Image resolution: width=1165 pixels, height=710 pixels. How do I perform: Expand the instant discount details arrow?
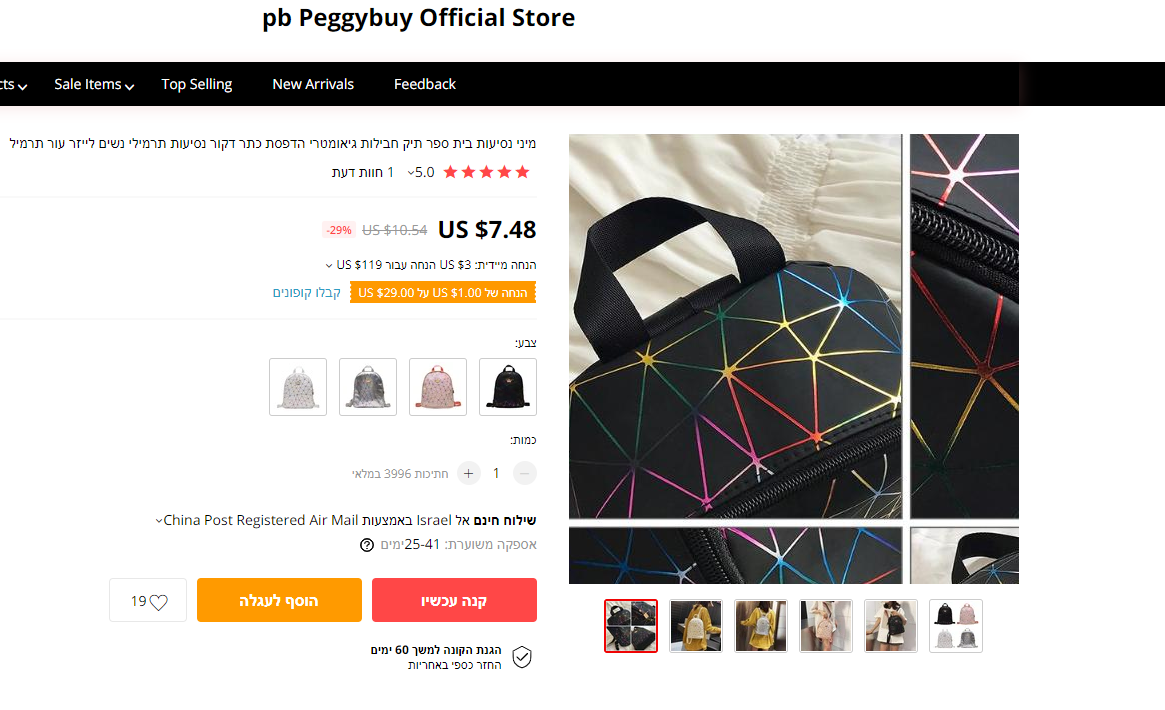tap(329, 266)
